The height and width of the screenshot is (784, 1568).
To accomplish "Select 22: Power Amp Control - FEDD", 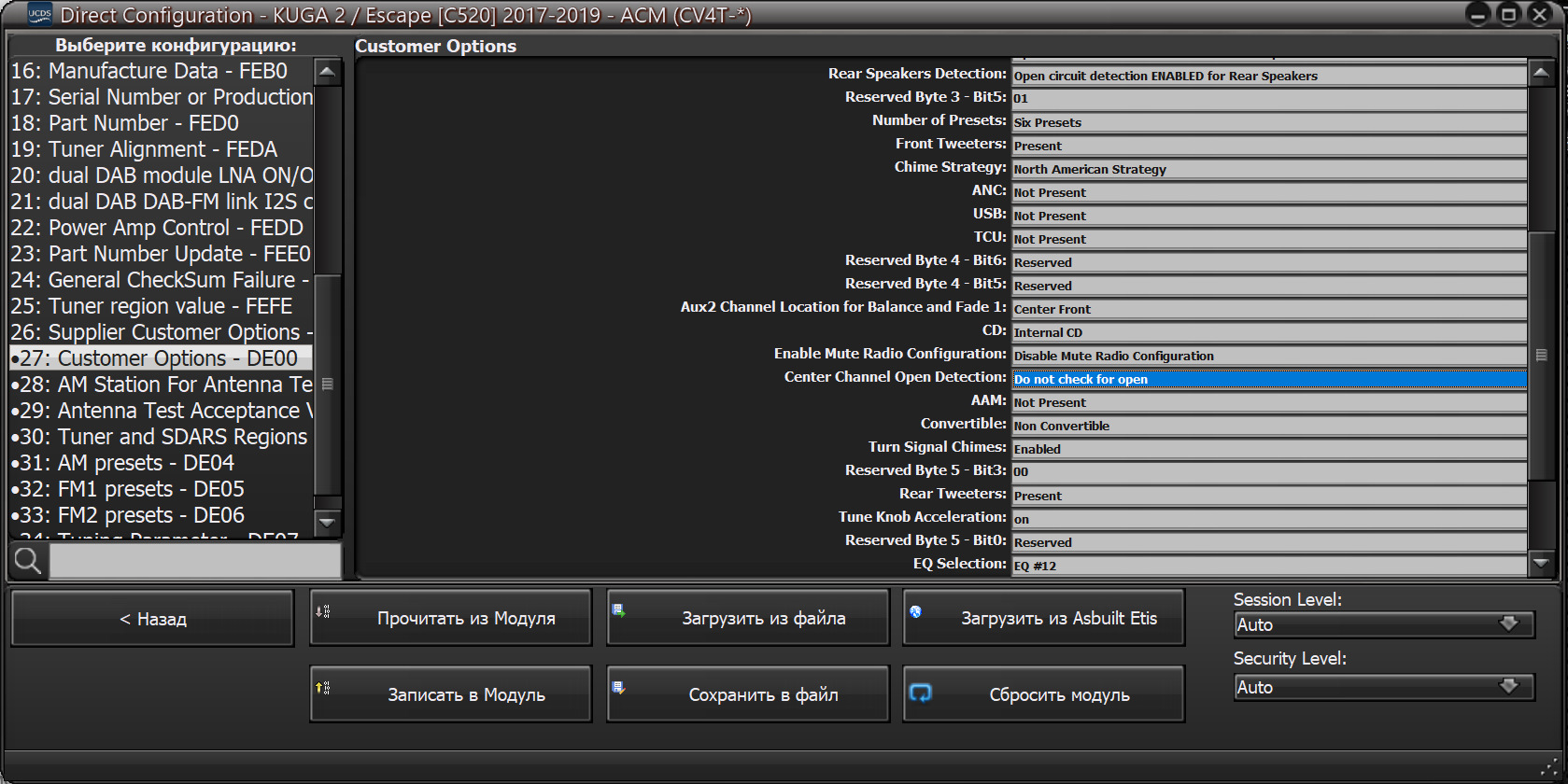I will tap(161, 228).
